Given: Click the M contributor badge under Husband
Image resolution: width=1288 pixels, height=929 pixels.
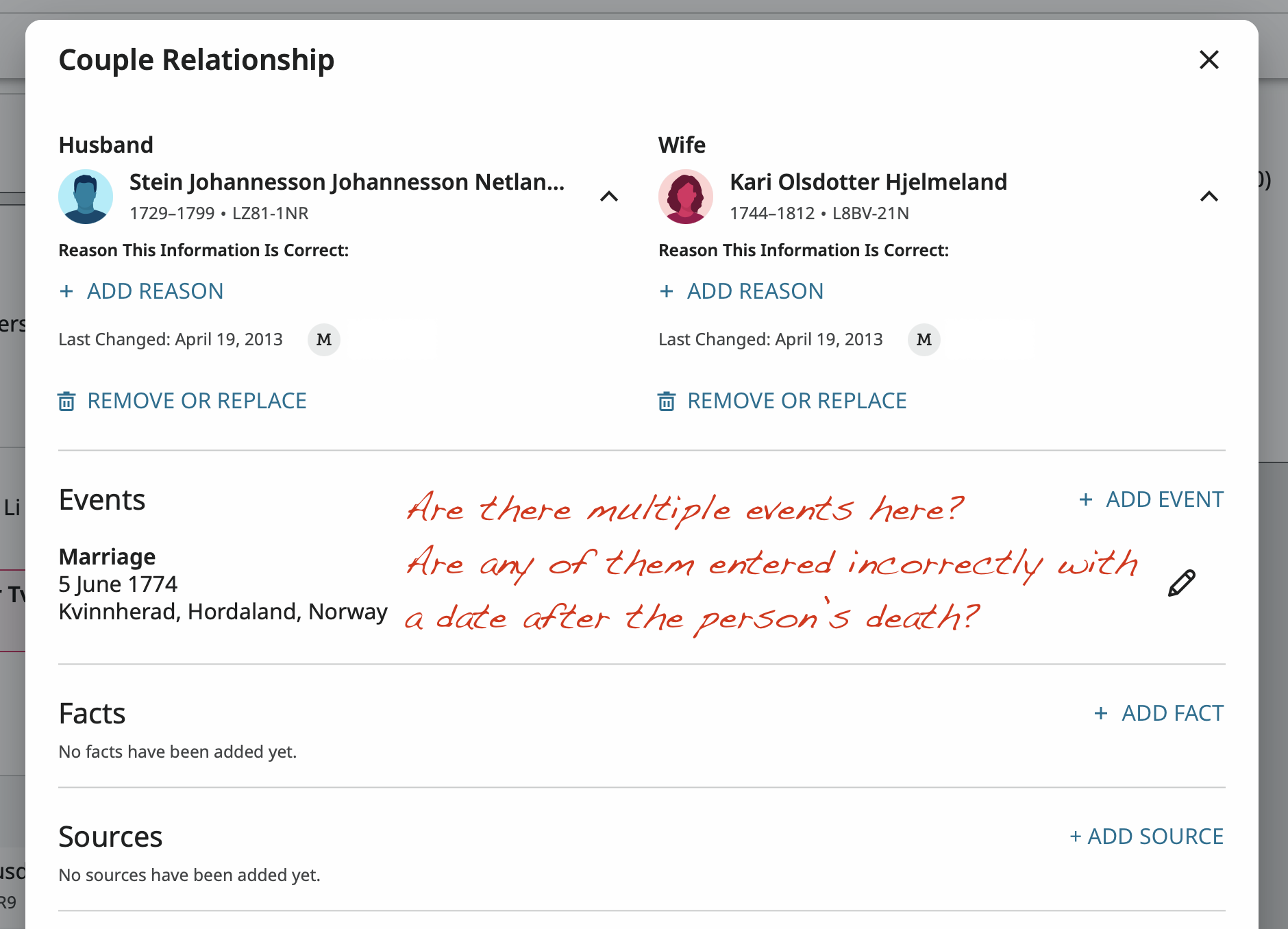Looking at the screenshot, I should coord(324,340).
